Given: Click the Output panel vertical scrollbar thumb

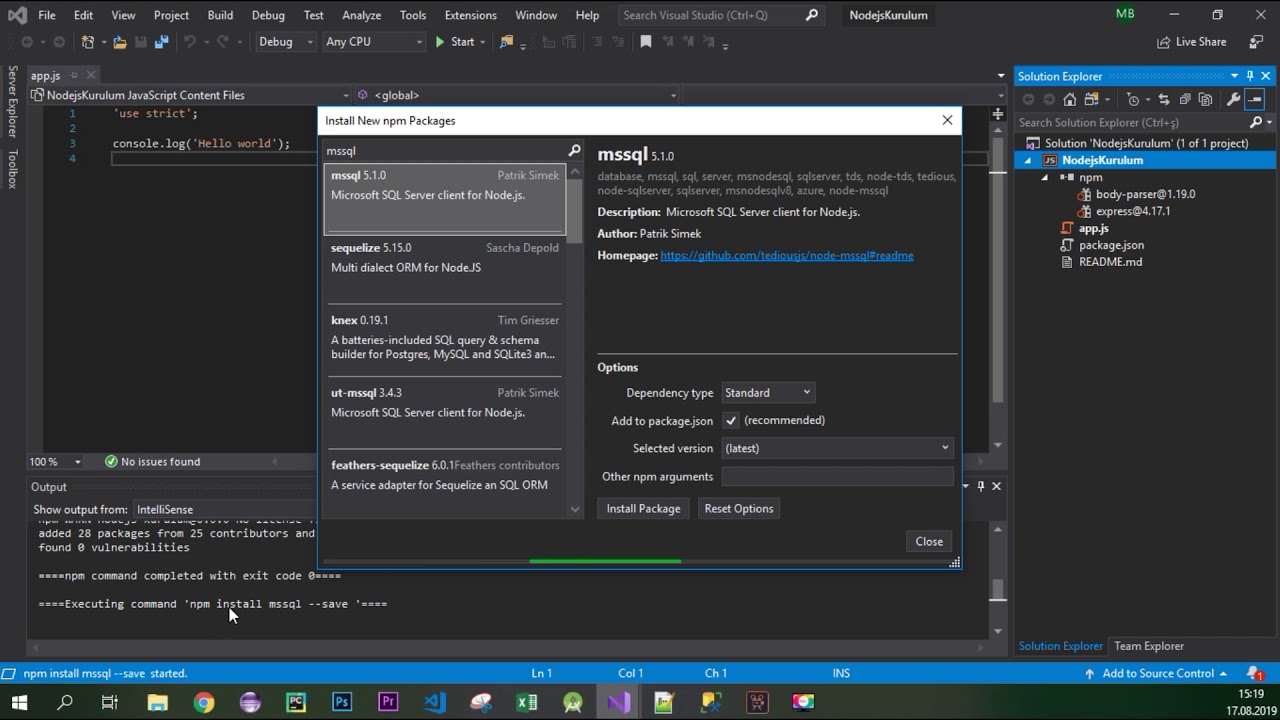Looking at the screenshot, I should click(x=997, y=591).
